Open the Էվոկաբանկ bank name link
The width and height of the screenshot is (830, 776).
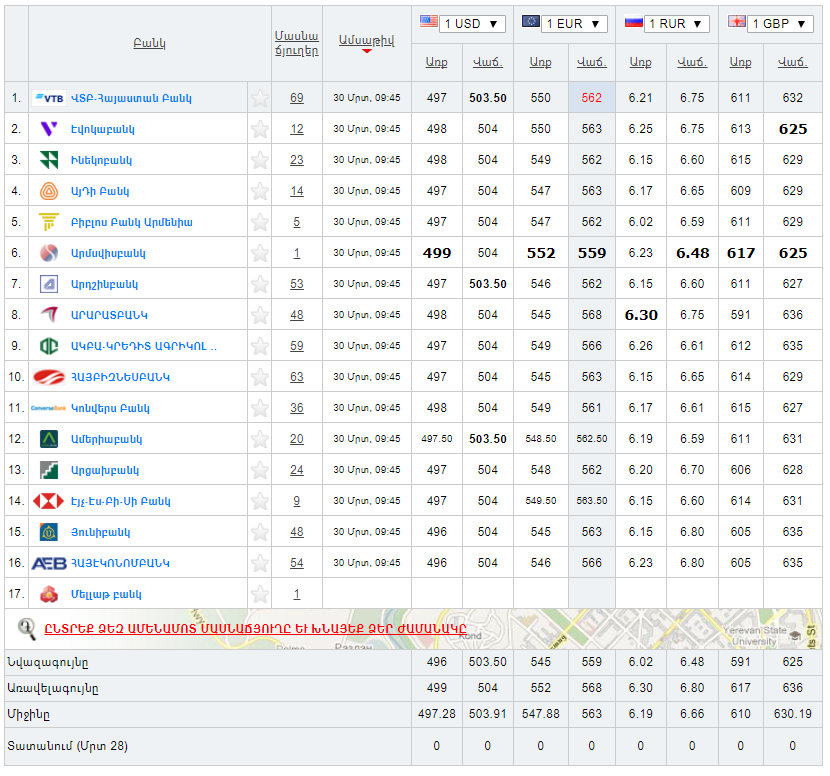(102, 129)
